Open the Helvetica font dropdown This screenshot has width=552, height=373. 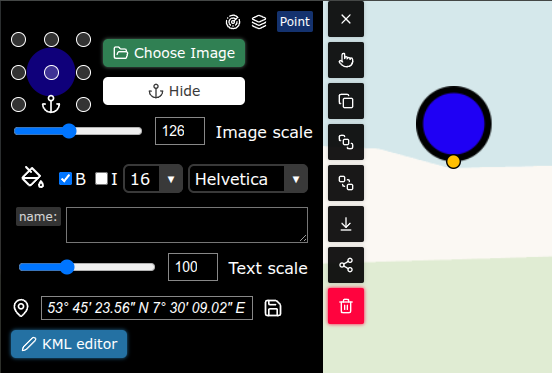pos(248,179)
